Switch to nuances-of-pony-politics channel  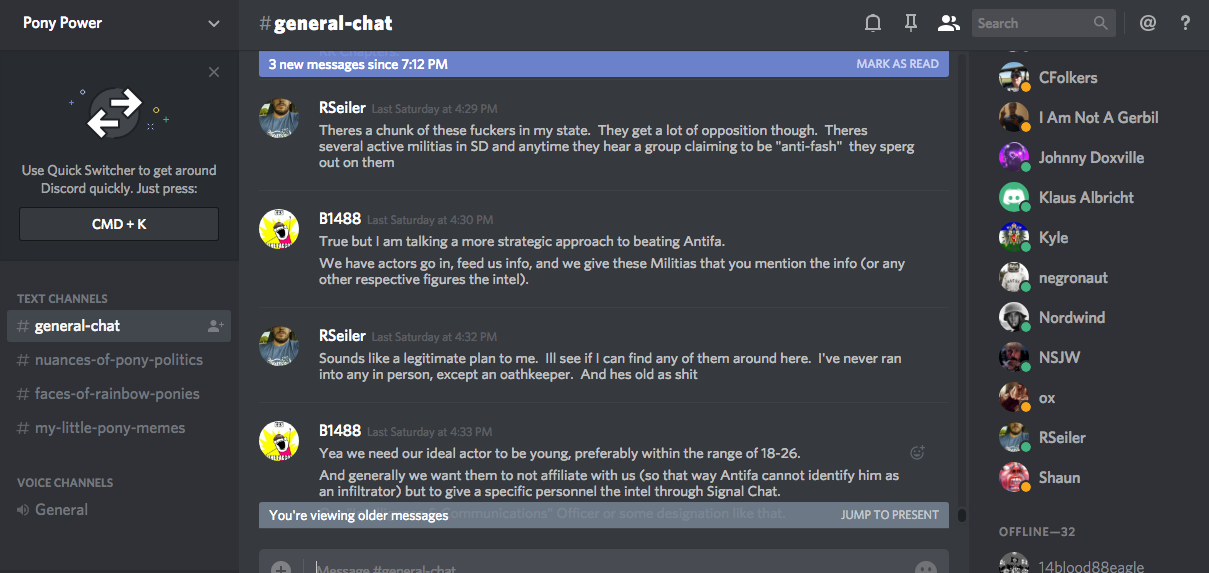tap(118, 360)
